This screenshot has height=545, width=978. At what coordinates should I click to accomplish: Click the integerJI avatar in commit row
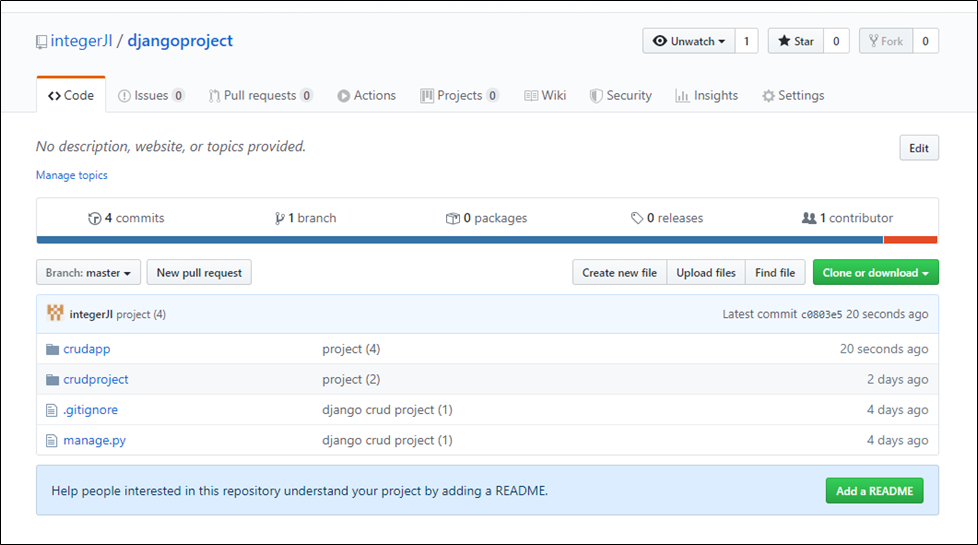point(56,313)
